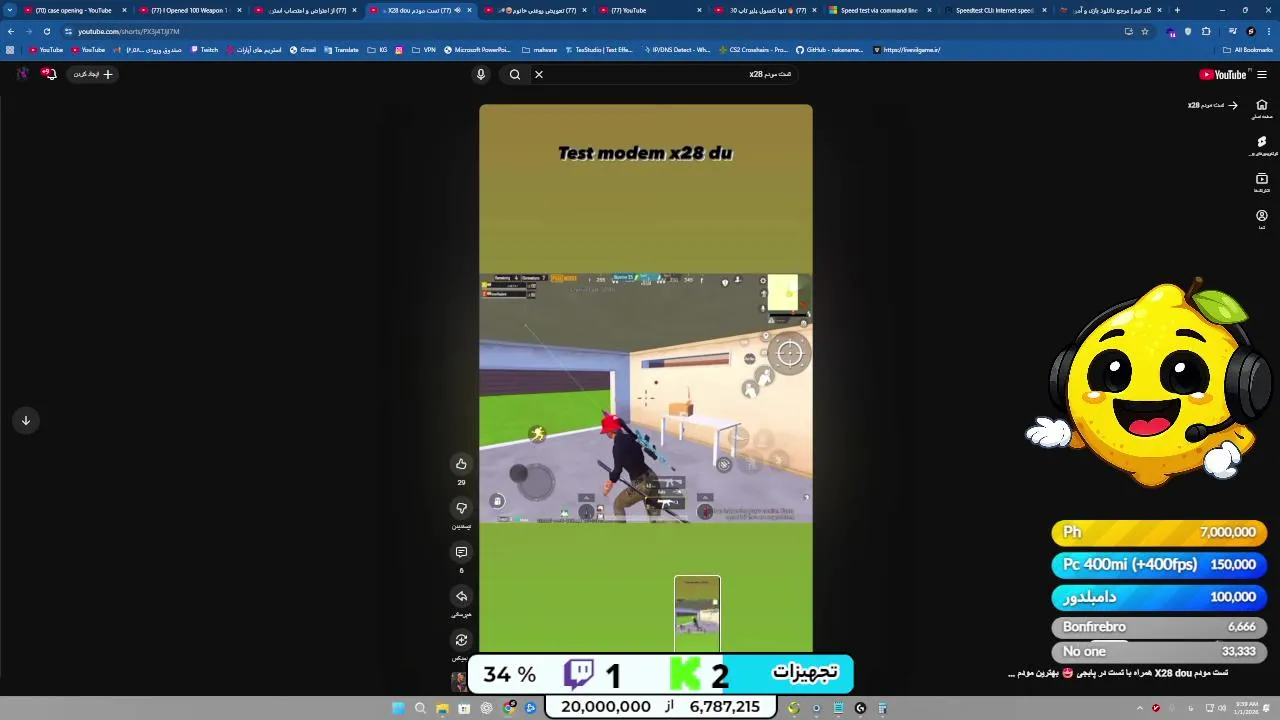Open the comments panel showing 6 comments
The image size is (1280, 720).
click(461, 552)
